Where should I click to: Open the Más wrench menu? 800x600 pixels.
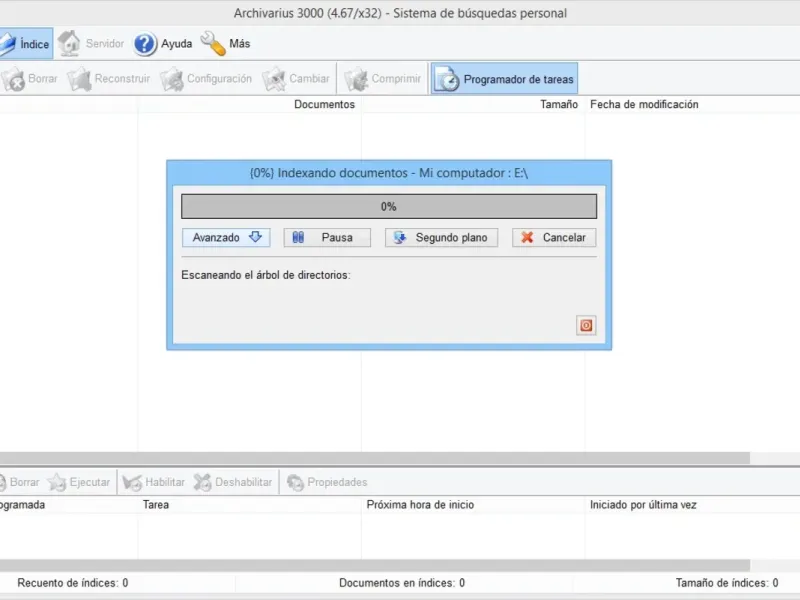[x=226, y=43]
